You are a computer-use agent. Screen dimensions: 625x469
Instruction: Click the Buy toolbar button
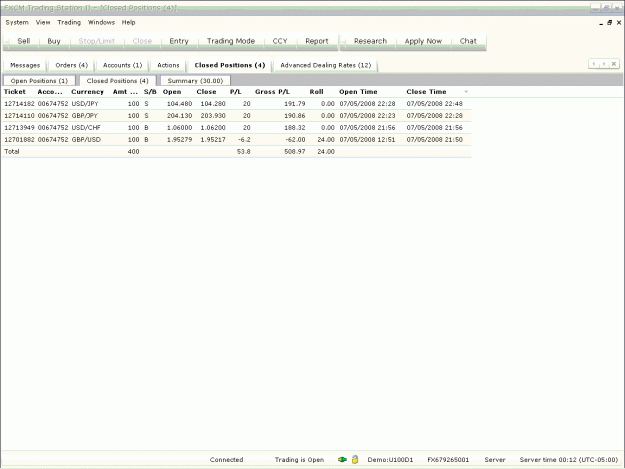coord(54,41)
